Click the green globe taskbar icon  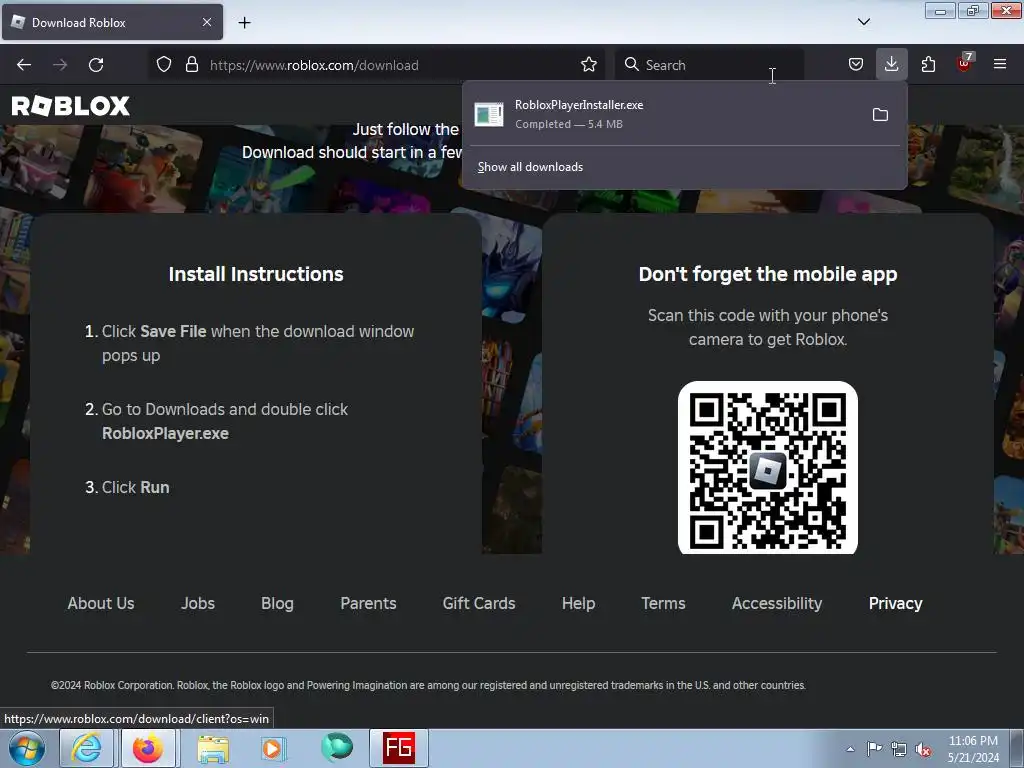(x=337, y=747)
